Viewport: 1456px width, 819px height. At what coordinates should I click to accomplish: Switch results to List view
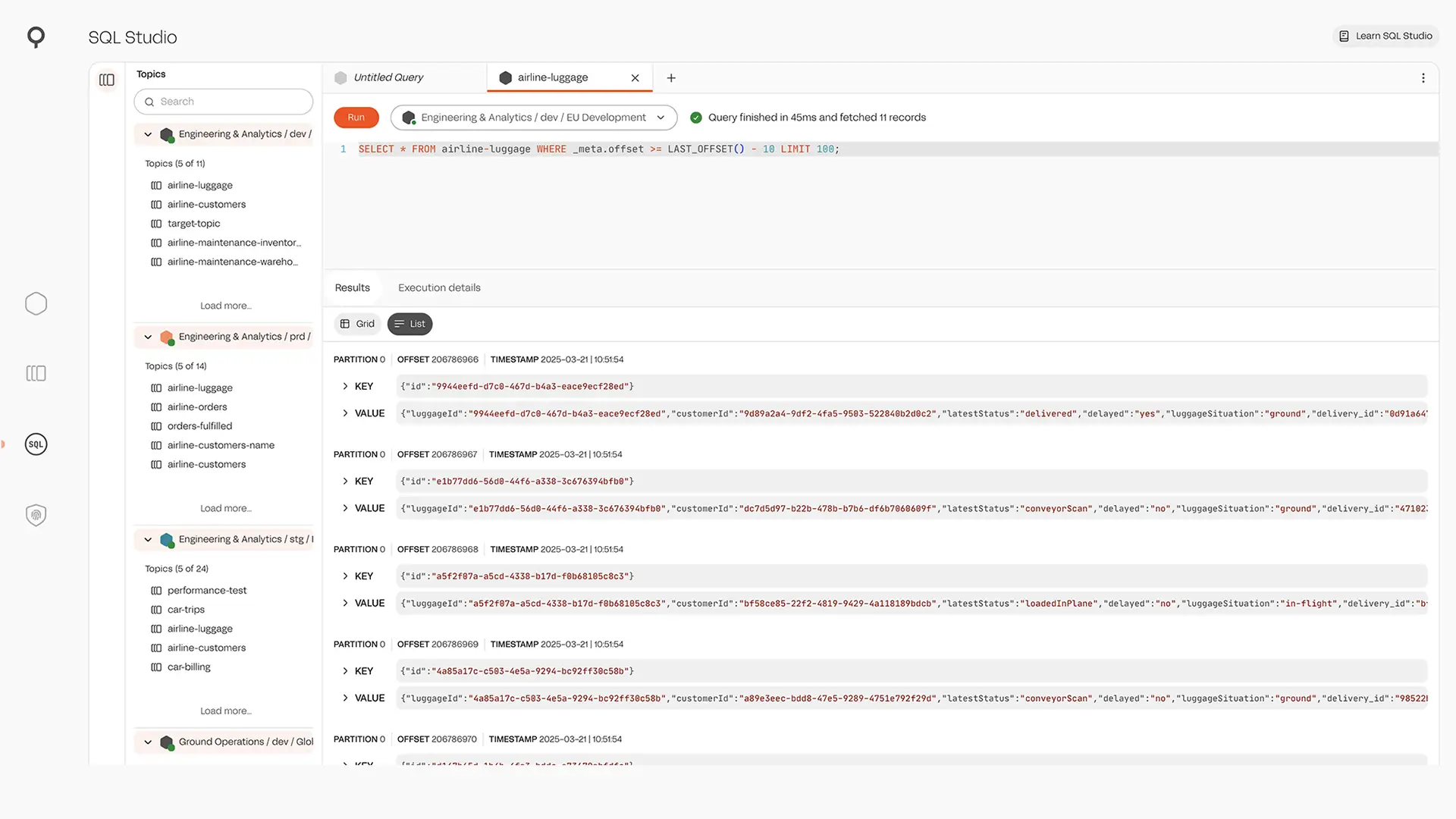[x=409, y=324]
